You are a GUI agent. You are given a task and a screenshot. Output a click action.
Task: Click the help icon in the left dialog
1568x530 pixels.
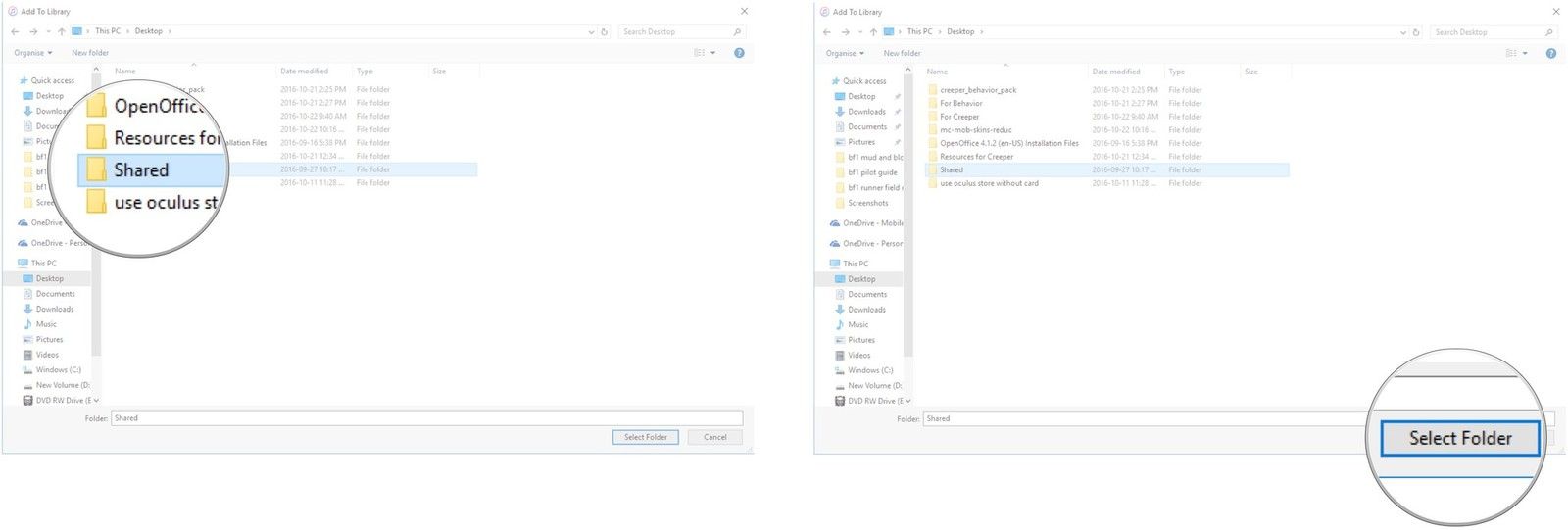(739, 53)
